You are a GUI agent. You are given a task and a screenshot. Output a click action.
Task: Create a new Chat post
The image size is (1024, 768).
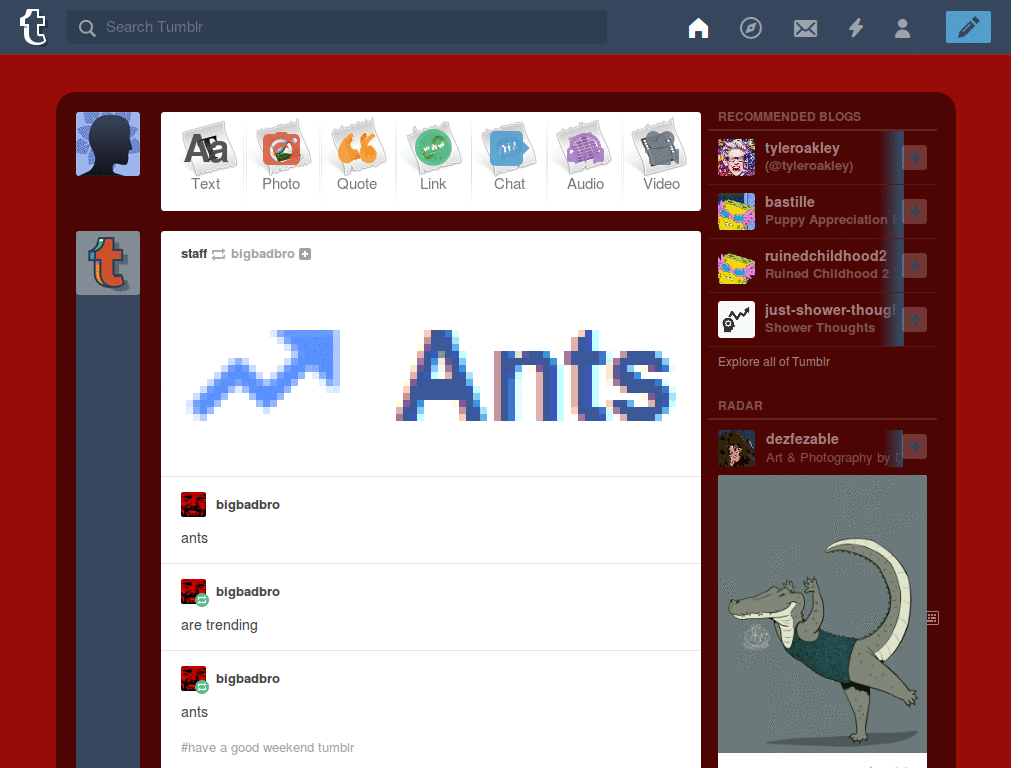click(509, 157)
